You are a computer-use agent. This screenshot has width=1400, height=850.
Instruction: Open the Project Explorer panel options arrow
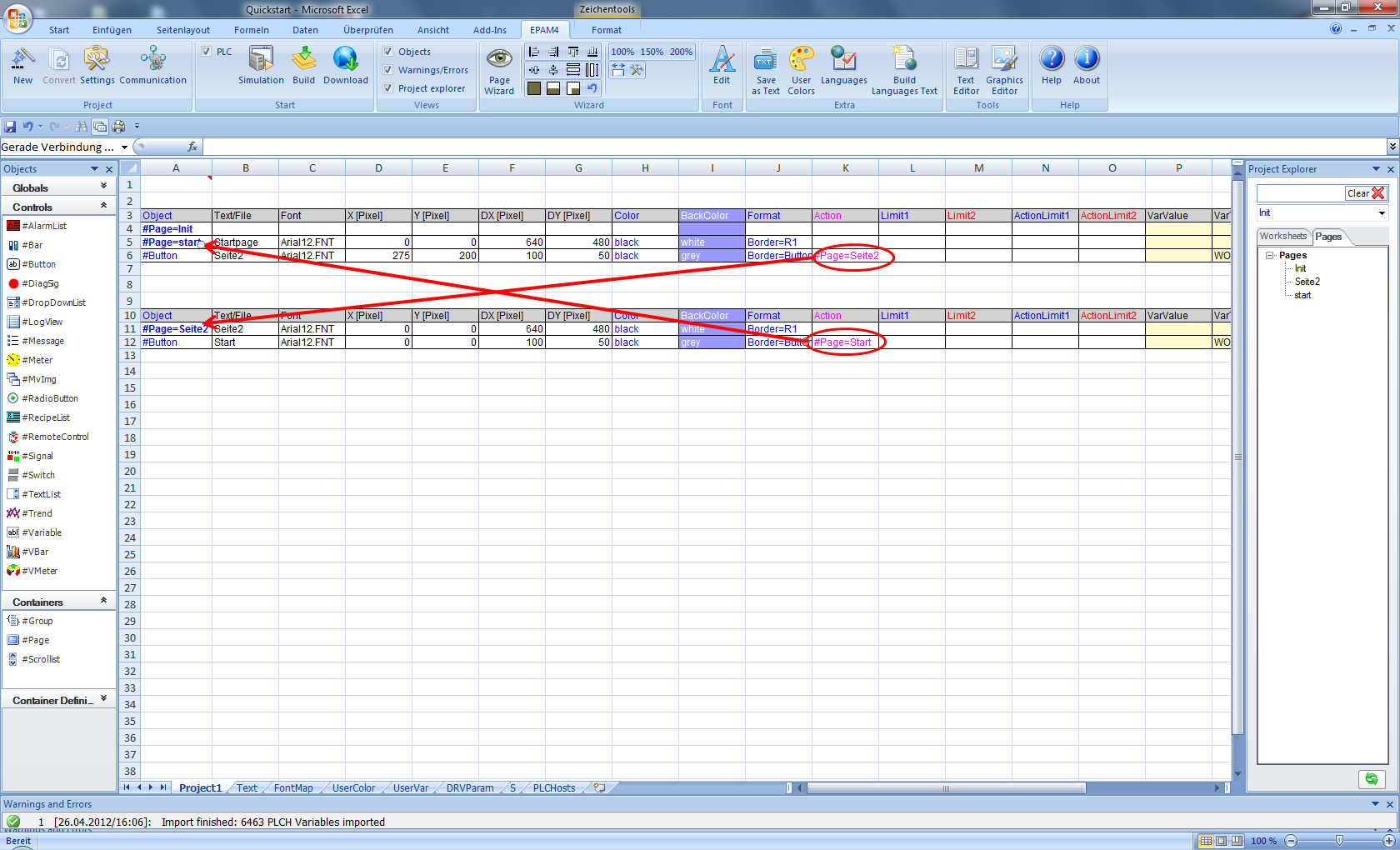[x=1376, y=169]
